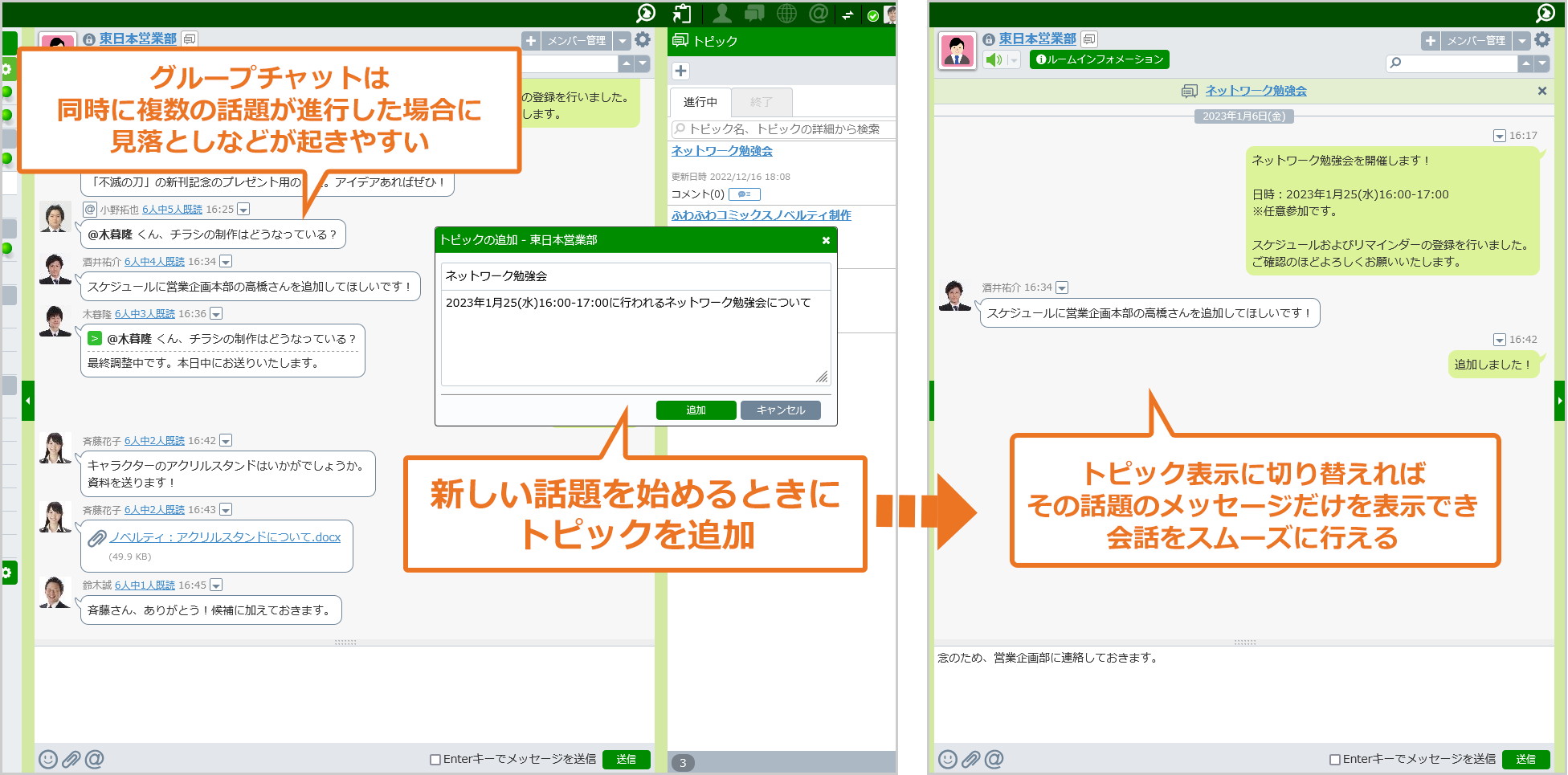Open message menu arrow at 16:42 in right chat

point(1499,340)
